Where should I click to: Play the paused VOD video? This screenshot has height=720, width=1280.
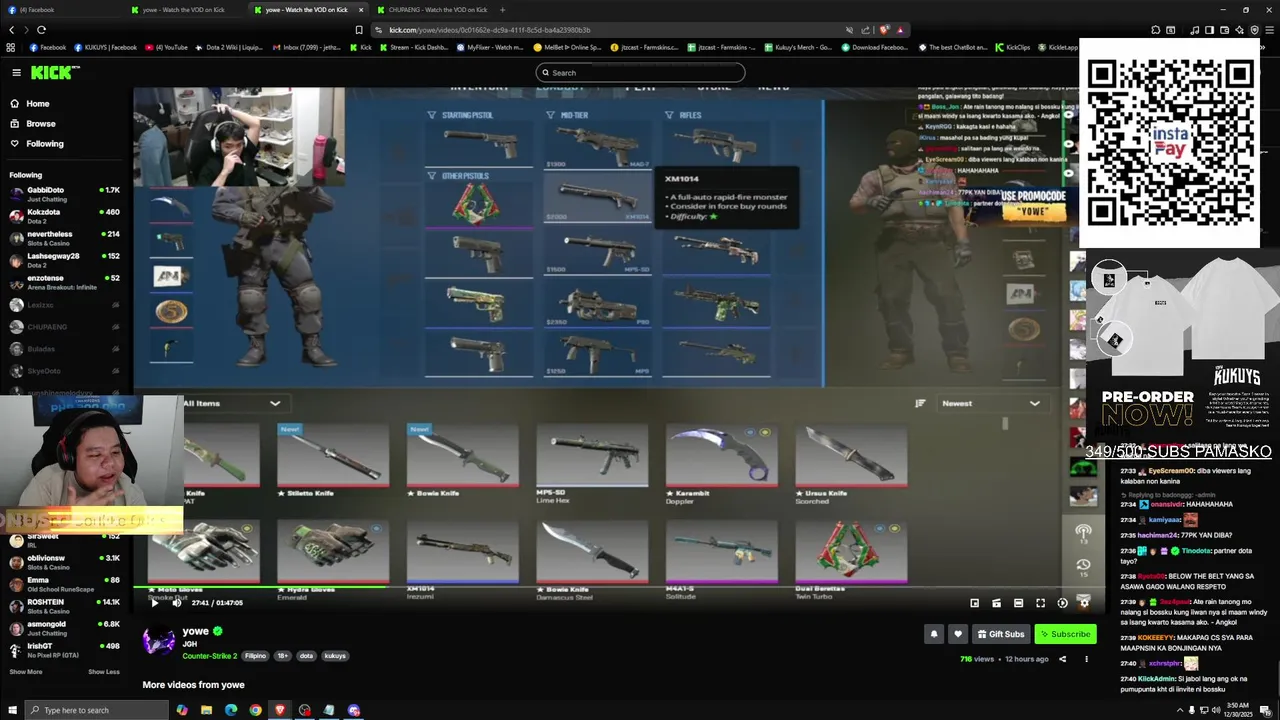point(154,603)
